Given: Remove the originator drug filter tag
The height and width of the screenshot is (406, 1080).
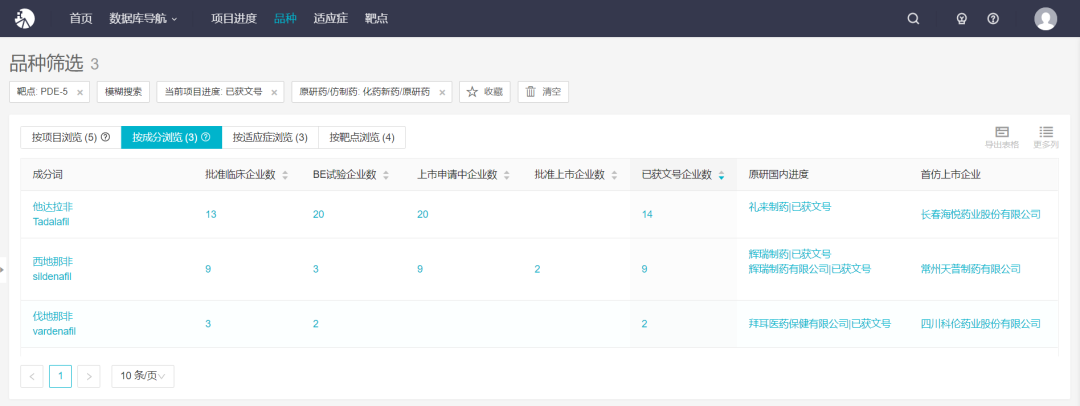Looking at the screenshot, I should pos(442,92).
